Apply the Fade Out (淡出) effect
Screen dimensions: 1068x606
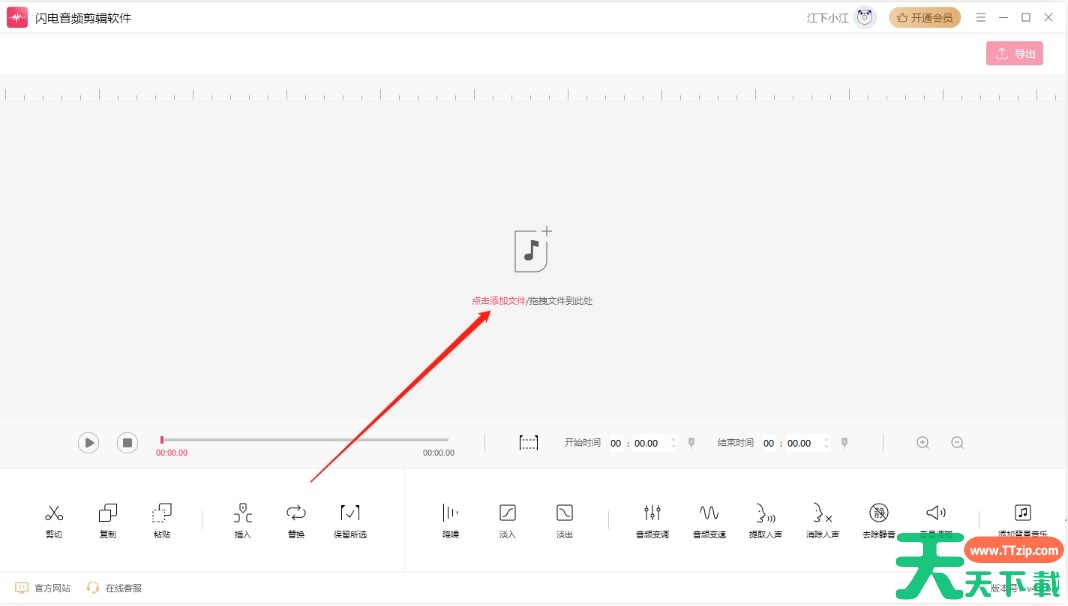pos(564,513)
